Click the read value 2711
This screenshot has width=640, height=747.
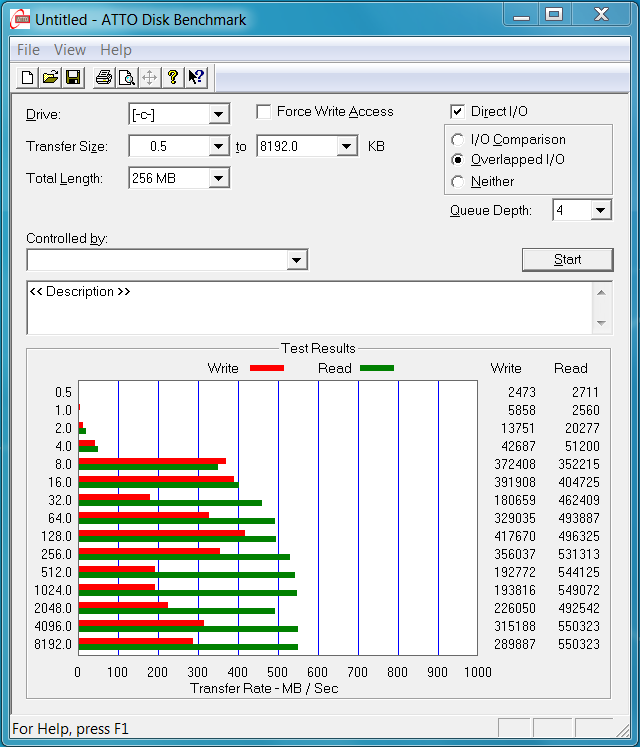pos(585,392)
